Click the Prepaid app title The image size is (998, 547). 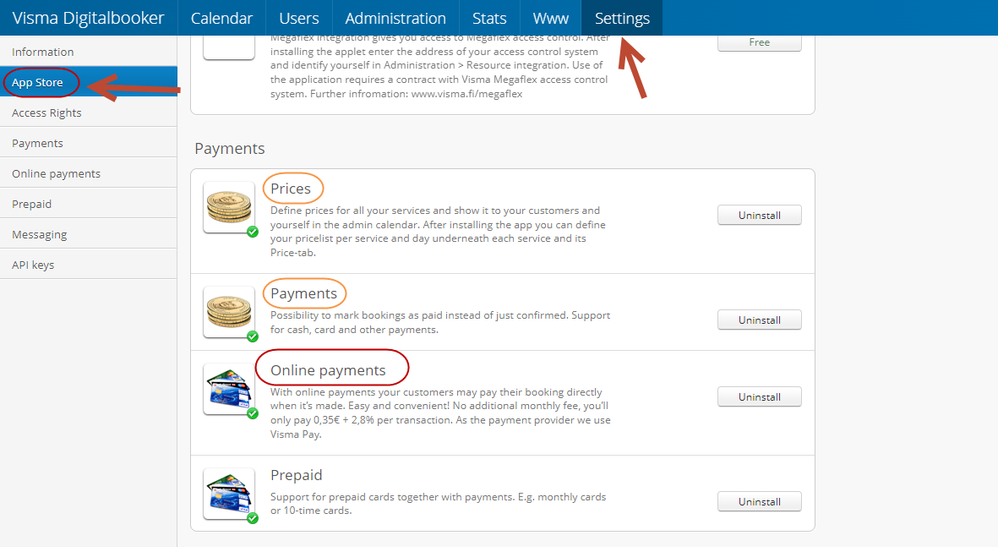coord(296,475)
